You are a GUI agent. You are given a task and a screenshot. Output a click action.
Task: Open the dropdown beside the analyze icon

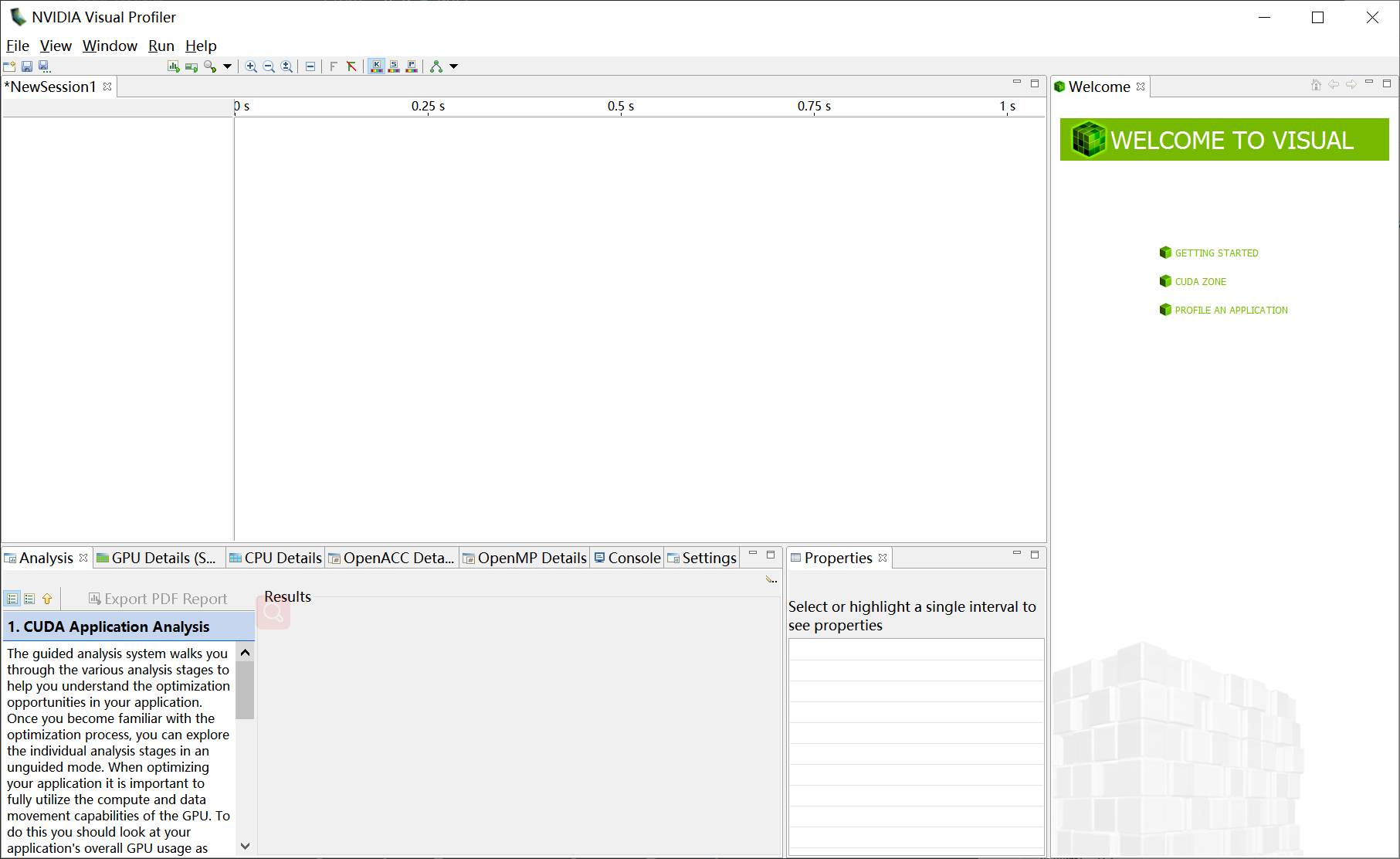227,66
